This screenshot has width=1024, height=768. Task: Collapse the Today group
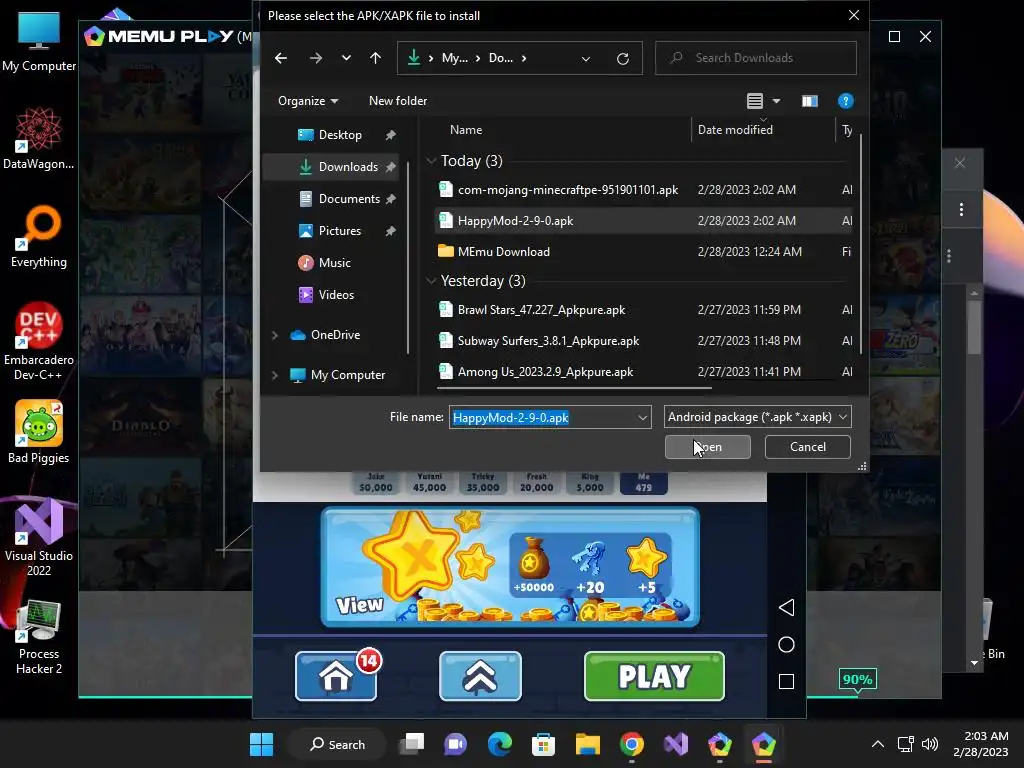[x=431, y=161]
